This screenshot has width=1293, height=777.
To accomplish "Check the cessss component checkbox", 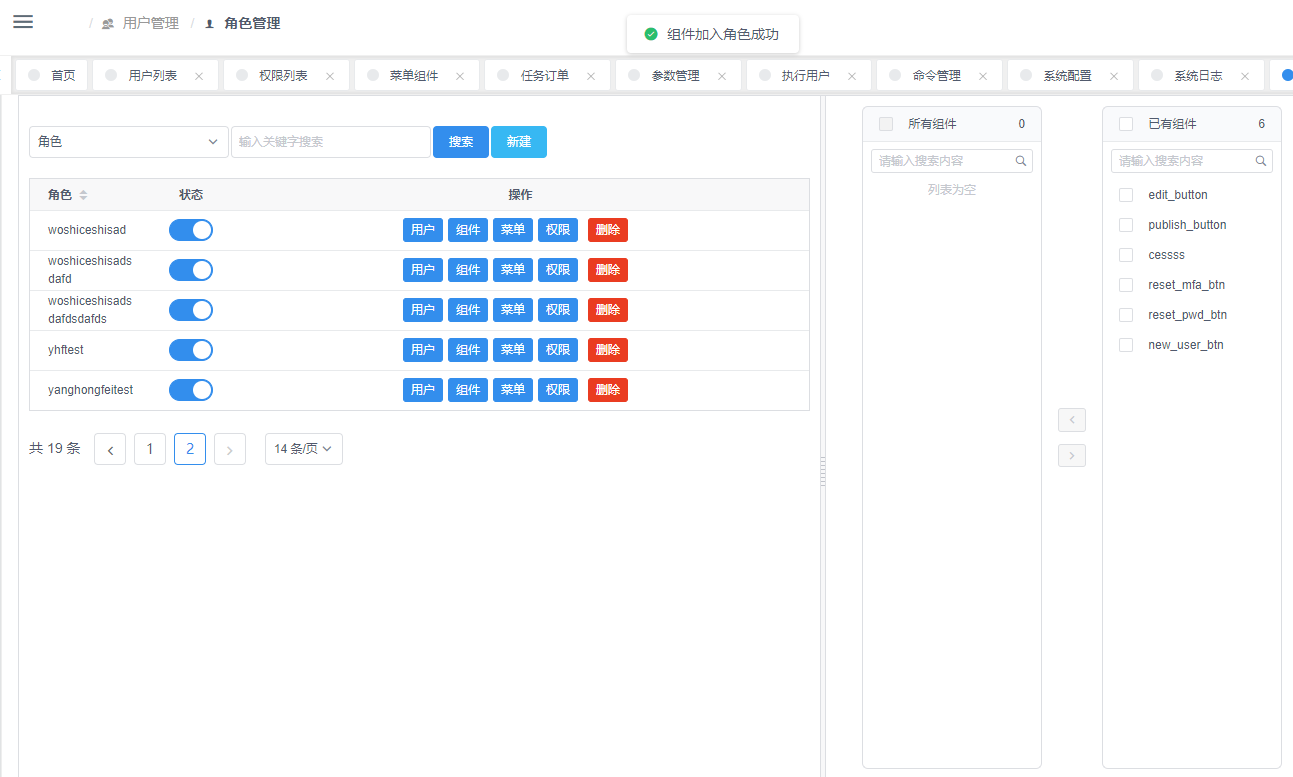I will (x=1126, y=255).
